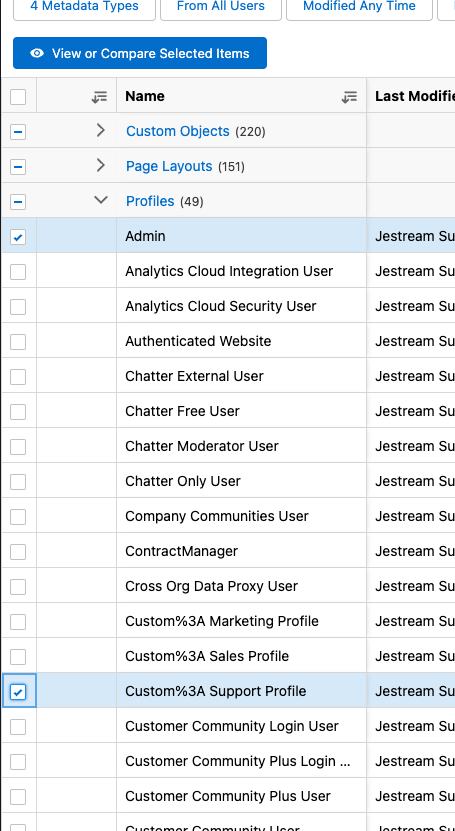455x831 pixels.
Task: Select Authenticated Website name
Action: (x=198, y=341)
